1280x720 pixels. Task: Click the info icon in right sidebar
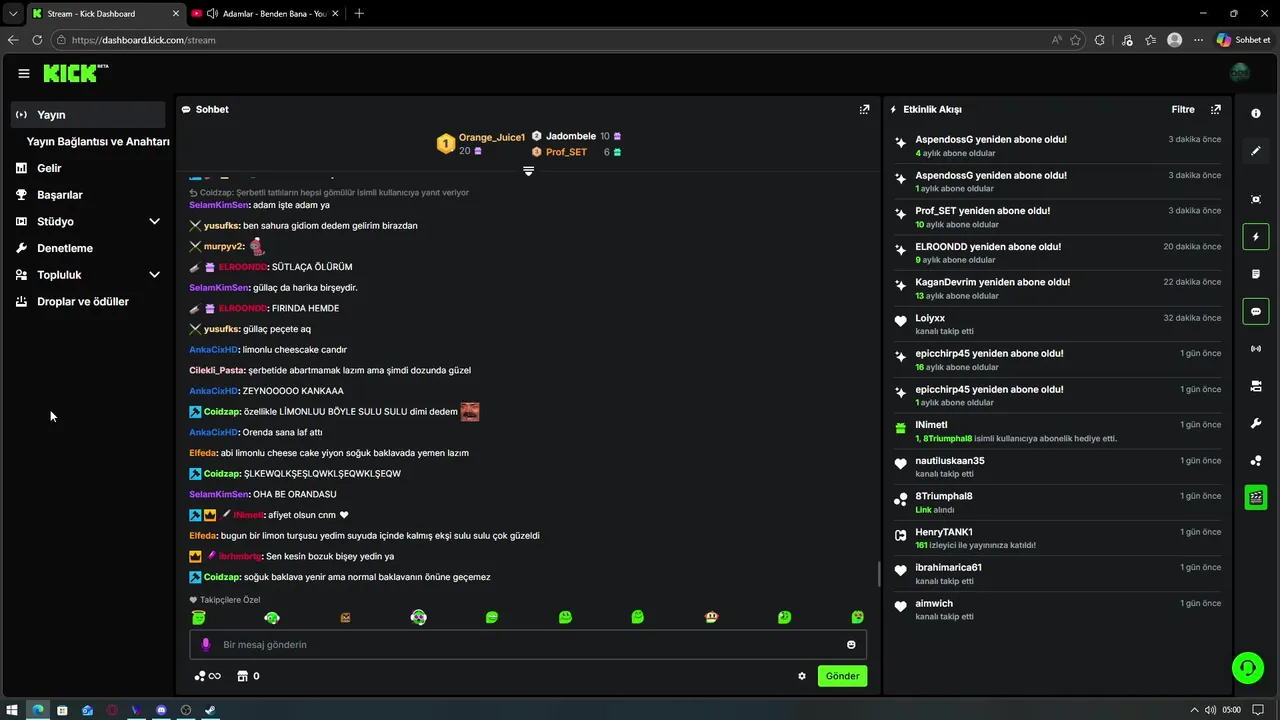click(1256, 114)
